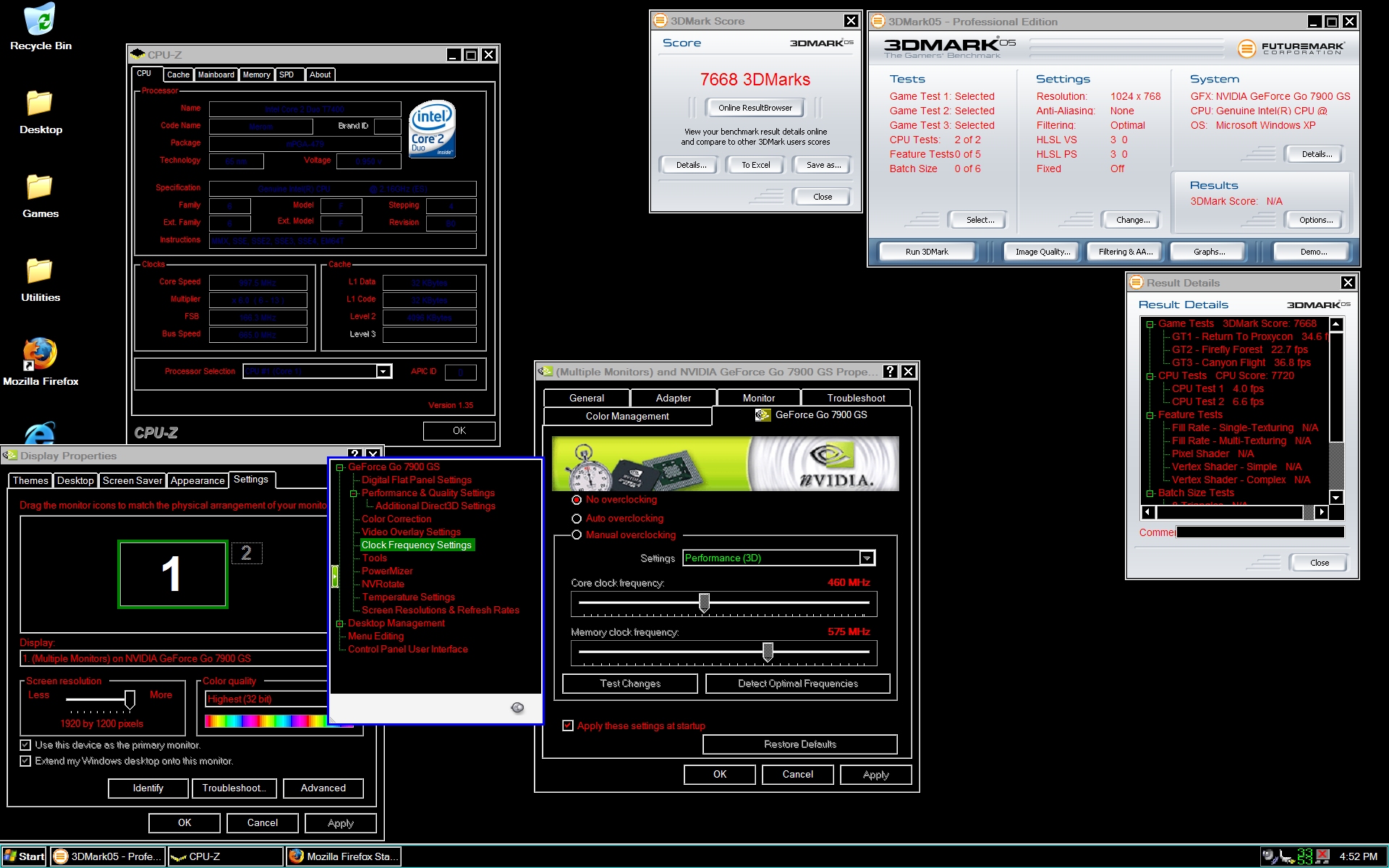
Task: Click the NVIDIA banner image in clock settings
Action: [x=725, y=464]
